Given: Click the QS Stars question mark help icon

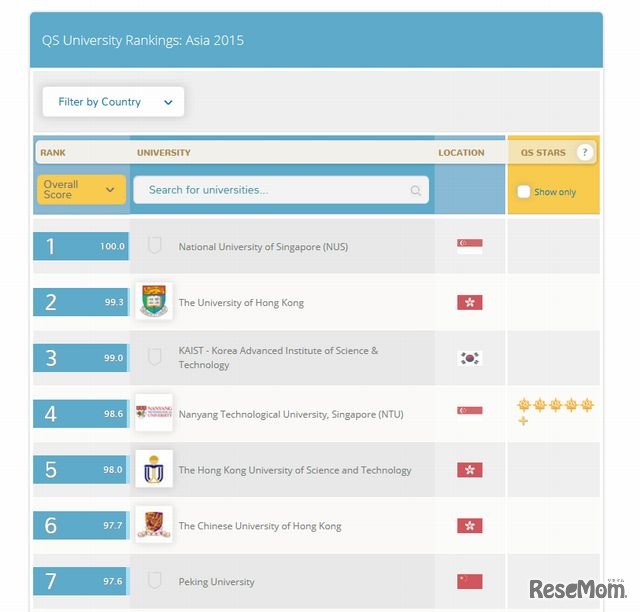Looking at the screenshot, I should pos(585,152).
